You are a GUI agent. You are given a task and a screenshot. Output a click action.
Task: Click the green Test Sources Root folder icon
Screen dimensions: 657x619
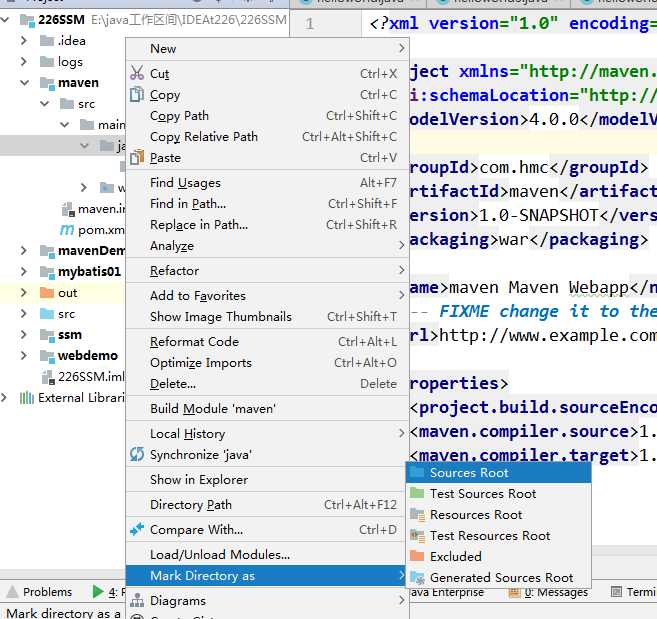click(417, 493)
